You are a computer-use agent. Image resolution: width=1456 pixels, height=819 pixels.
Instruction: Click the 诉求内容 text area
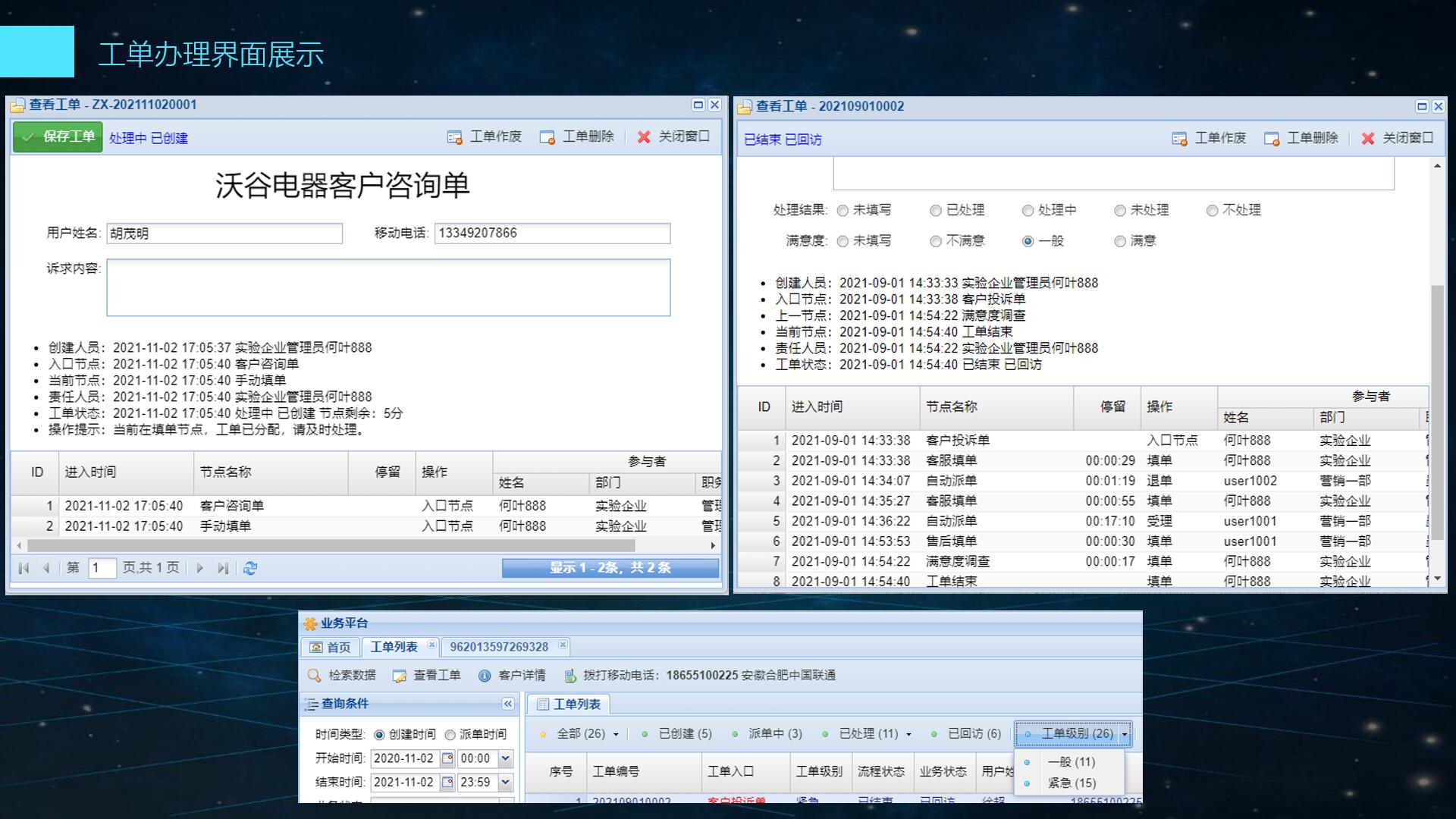point(388,287)
